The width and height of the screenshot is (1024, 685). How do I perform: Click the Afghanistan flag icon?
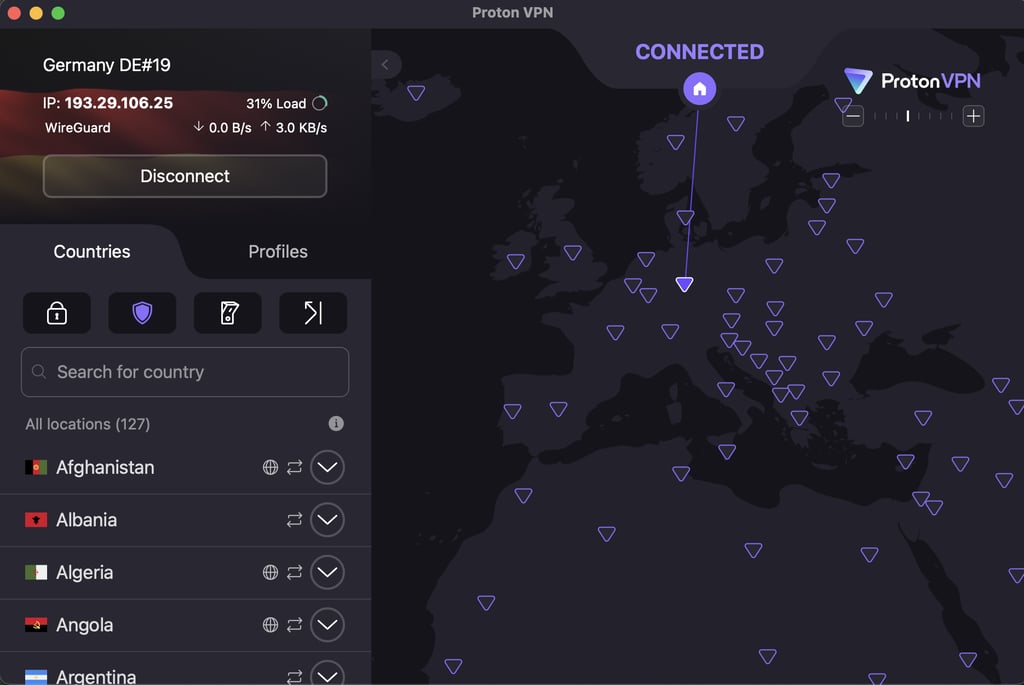coord(36,467)
